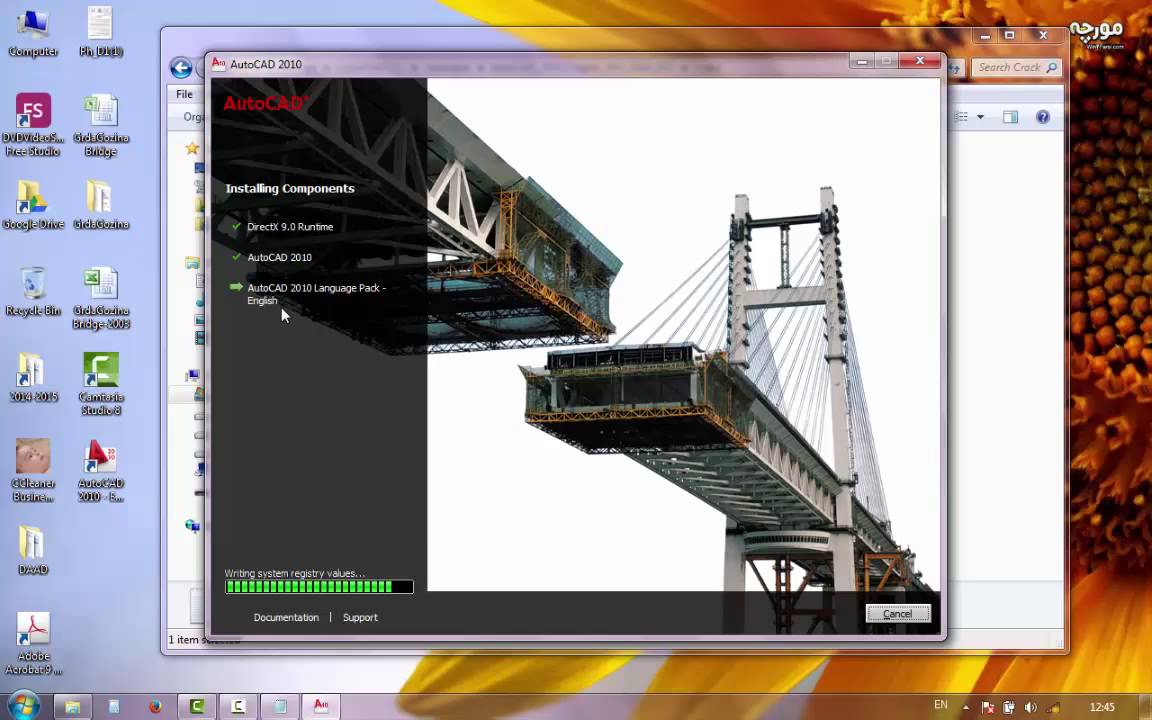This screenshot has height=720, width=1152.
Task: Open the GrdaGozina folder on desktop
Action: [101, 204]
